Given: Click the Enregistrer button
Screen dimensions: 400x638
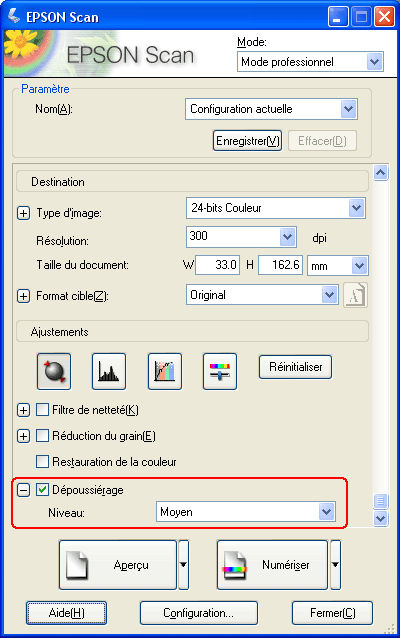Looking at the screenshot, I should [x=247, y=141].
